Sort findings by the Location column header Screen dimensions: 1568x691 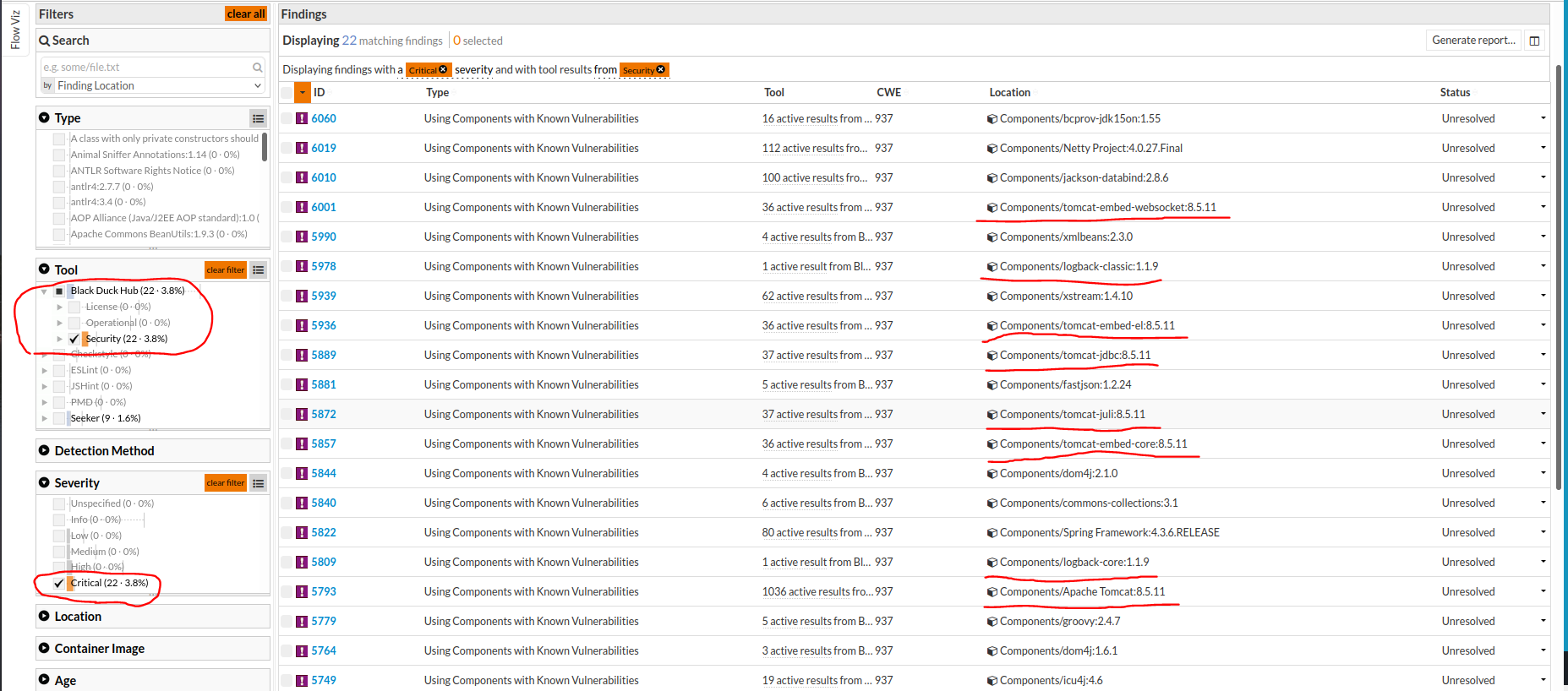pyautogui.click(x=1009, y=93)
